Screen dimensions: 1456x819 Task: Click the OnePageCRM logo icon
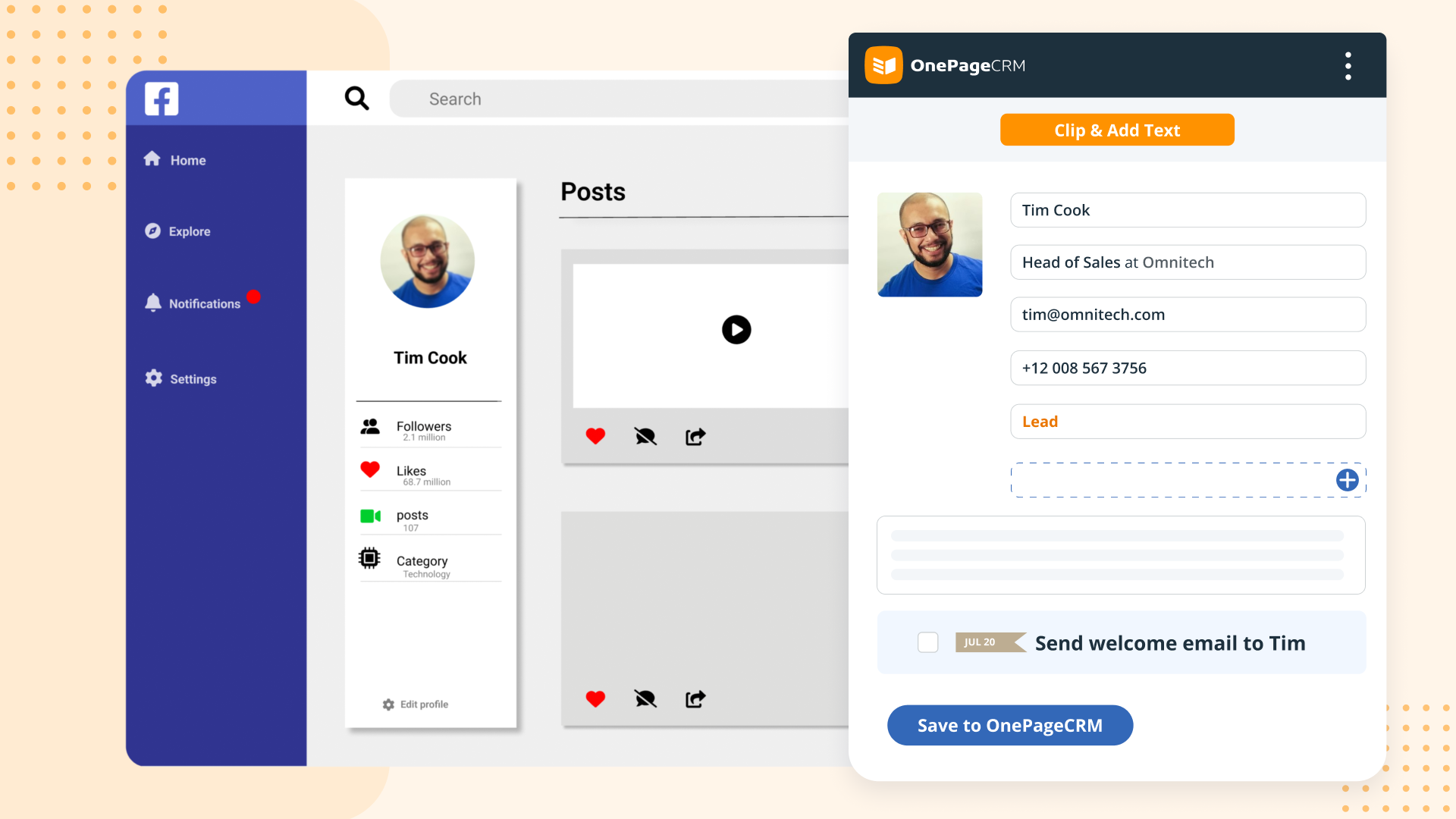(x=884, y=64)
